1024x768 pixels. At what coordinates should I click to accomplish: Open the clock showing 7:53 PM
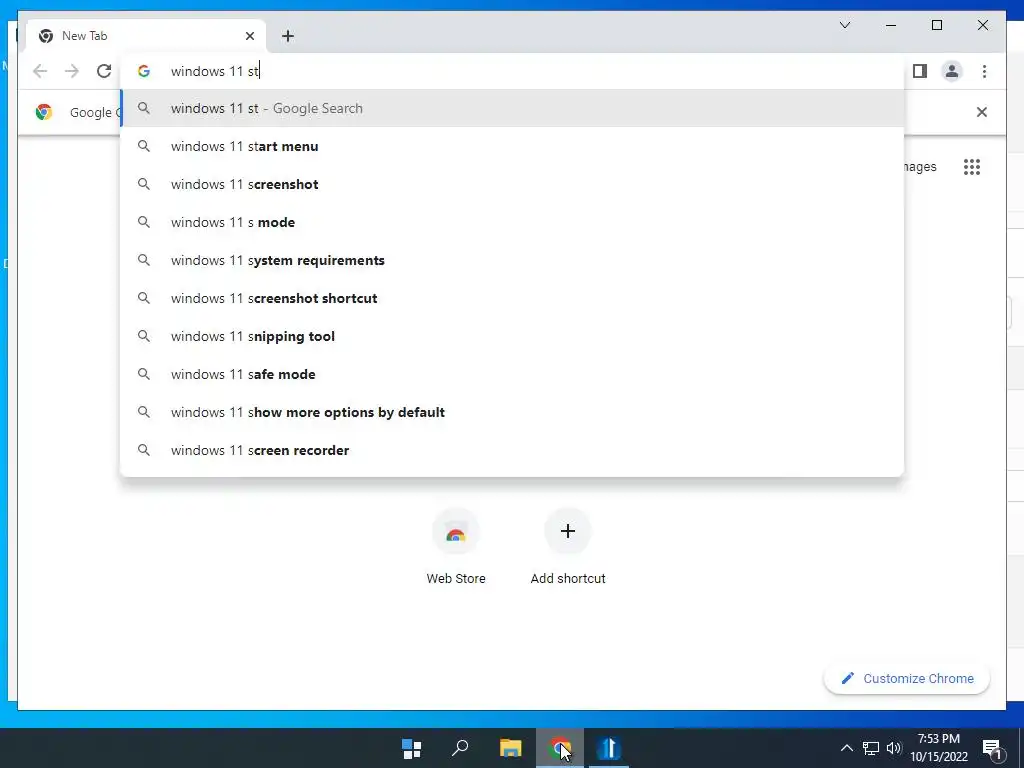click(x=939, y=748)
